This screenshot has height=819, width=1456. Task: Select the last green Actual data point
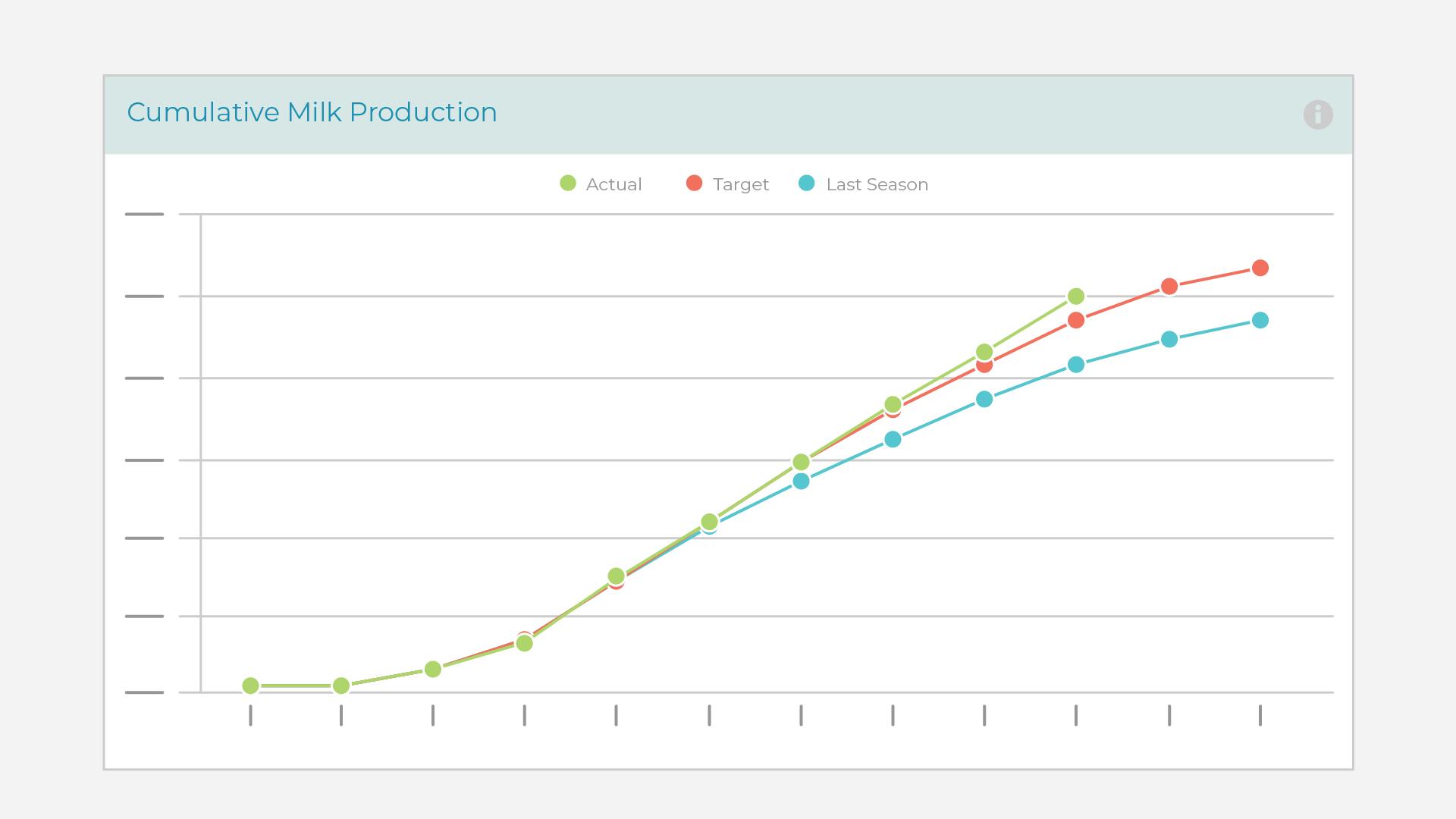click(1076, 297)
